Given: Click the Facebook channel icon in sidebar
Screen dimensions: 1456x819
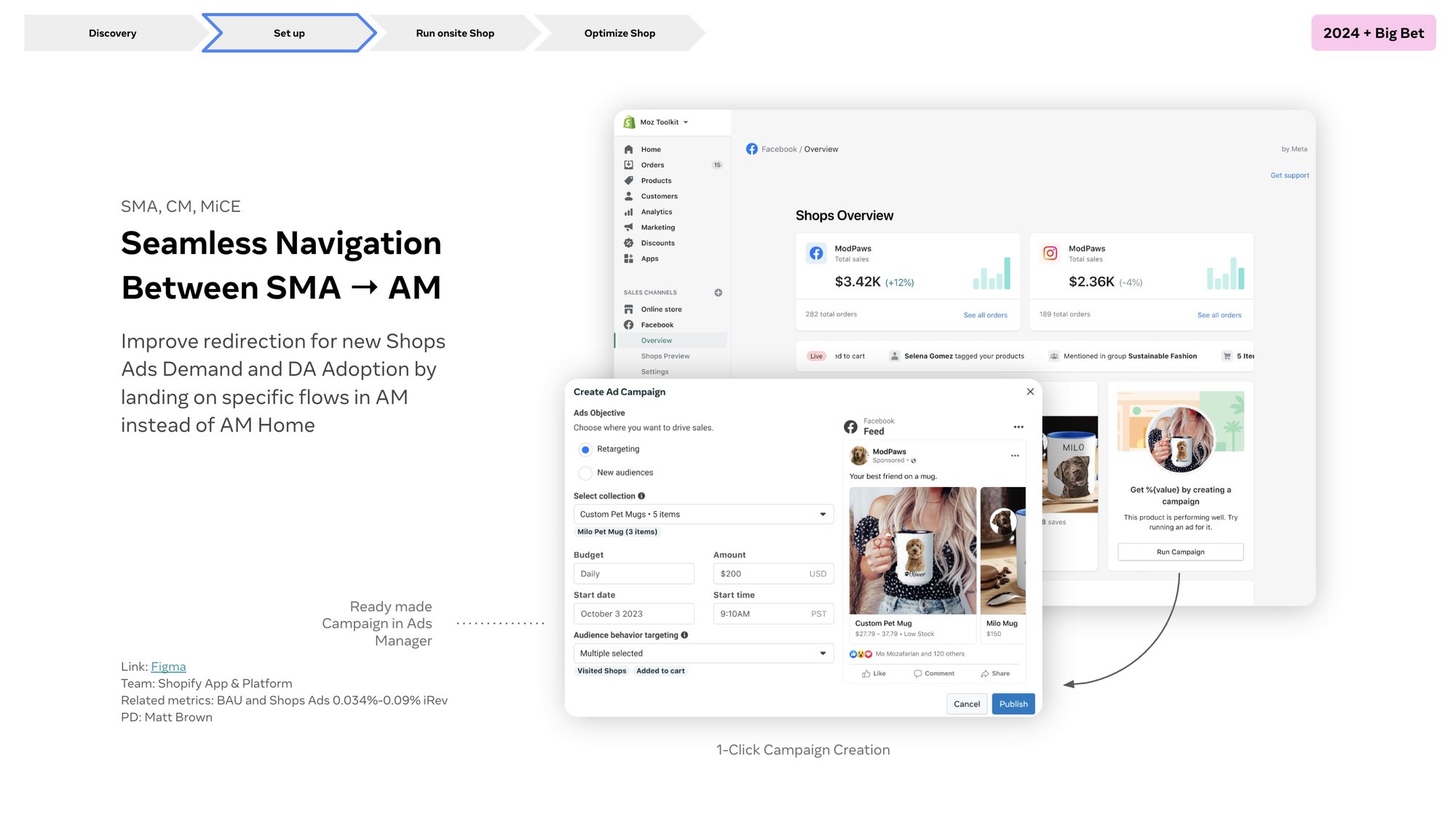Looking at the screenshot, I should [629, 325].
